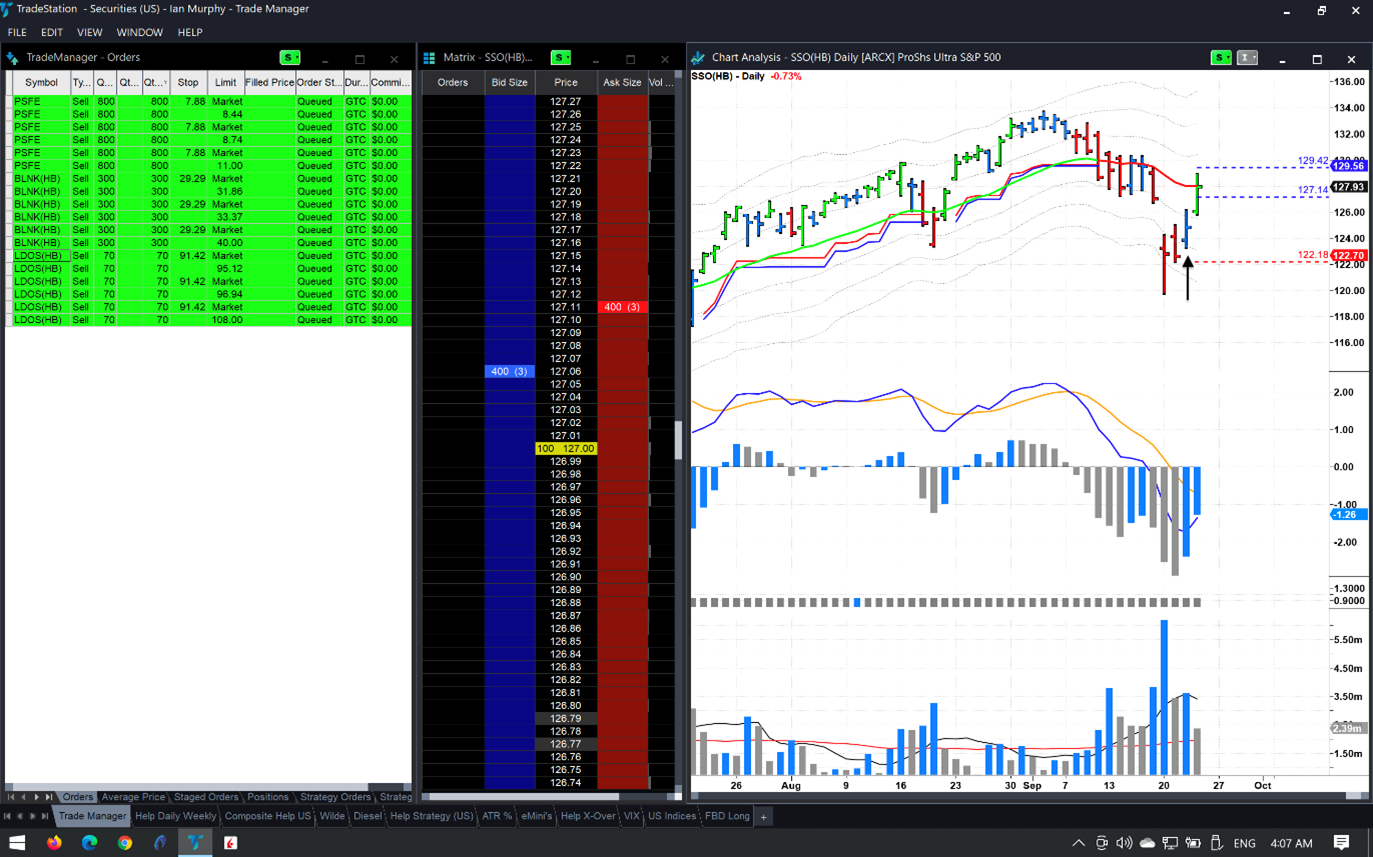Click the TradeManager window icon in its title bar

coord(13,58)
